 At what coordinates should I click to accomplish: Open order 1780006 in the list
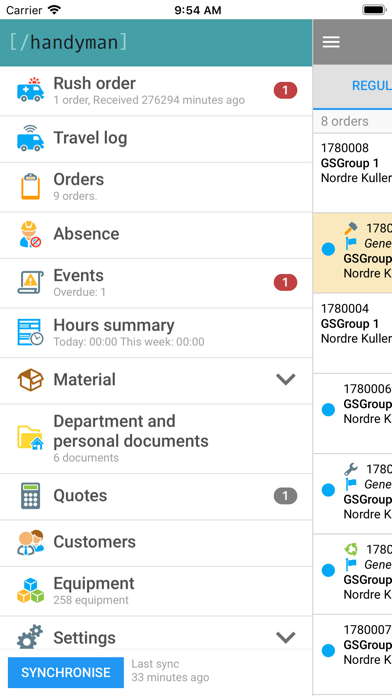pos(352,413)
